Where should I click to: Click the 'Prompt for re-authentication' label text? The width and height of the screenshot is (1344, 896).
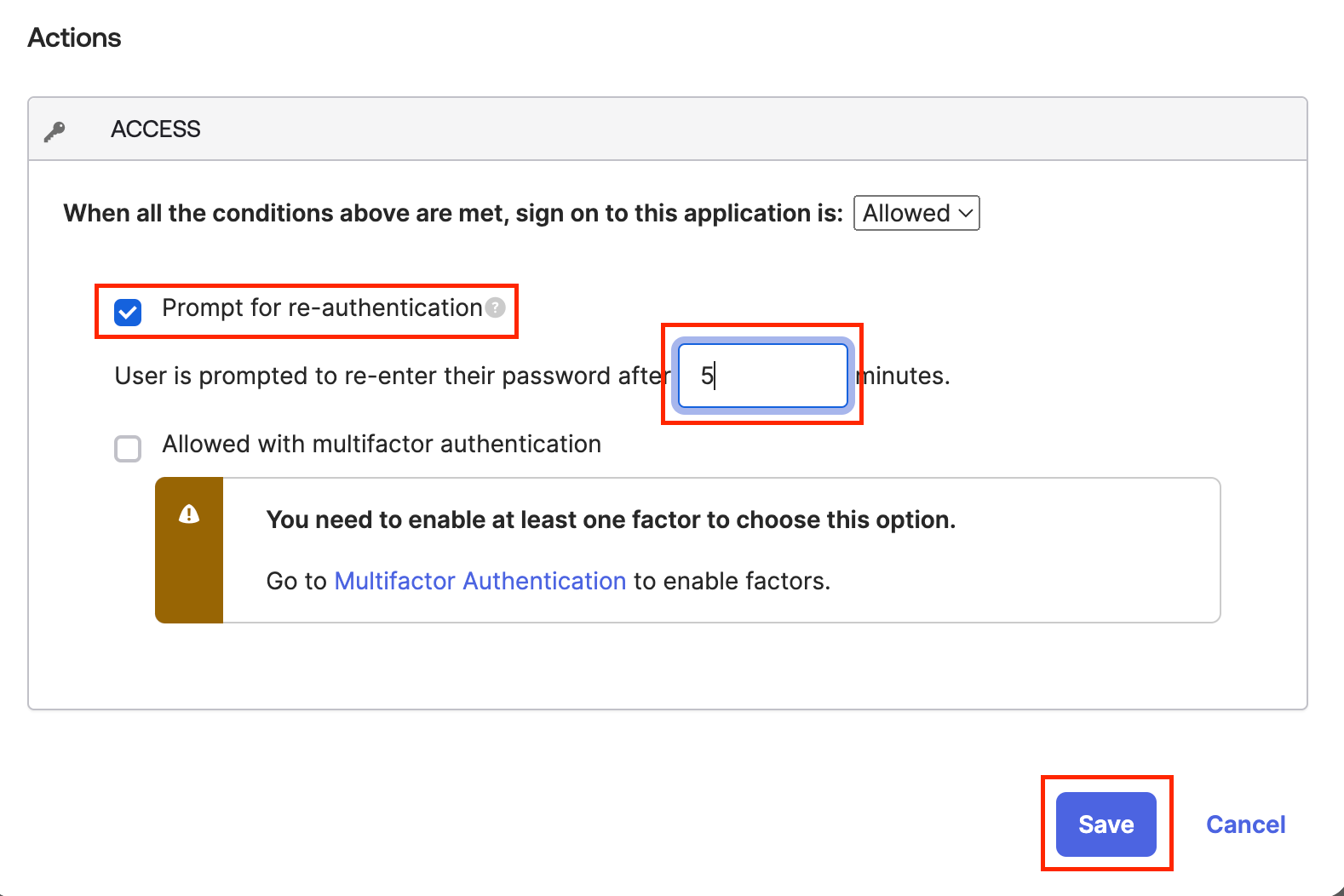click(x=322, y=307)
